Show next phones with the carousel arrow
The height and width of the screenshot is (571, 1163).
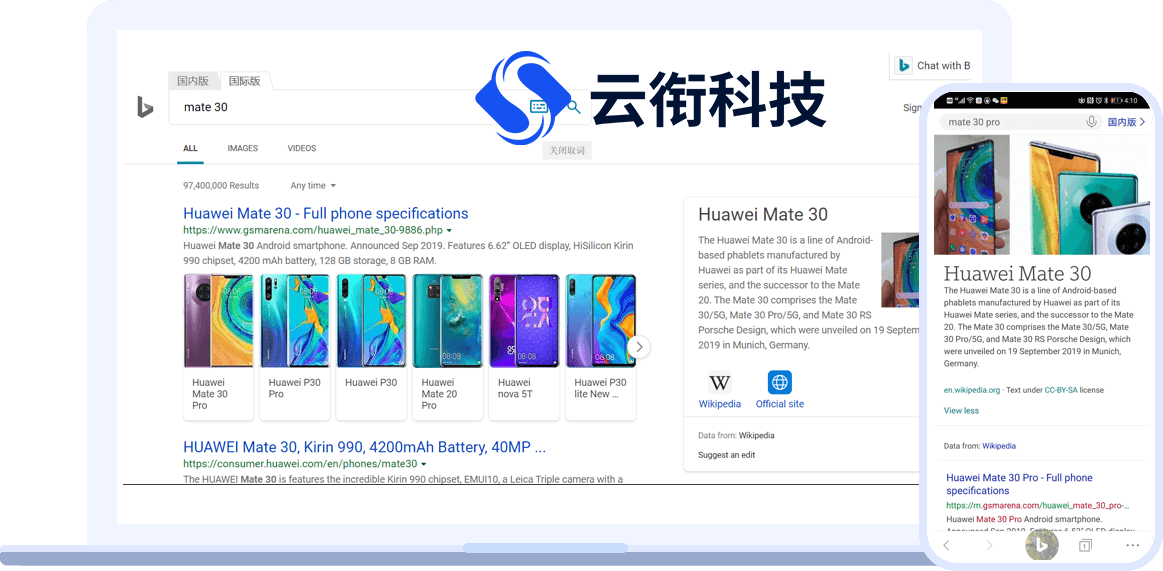coord(639,346)
